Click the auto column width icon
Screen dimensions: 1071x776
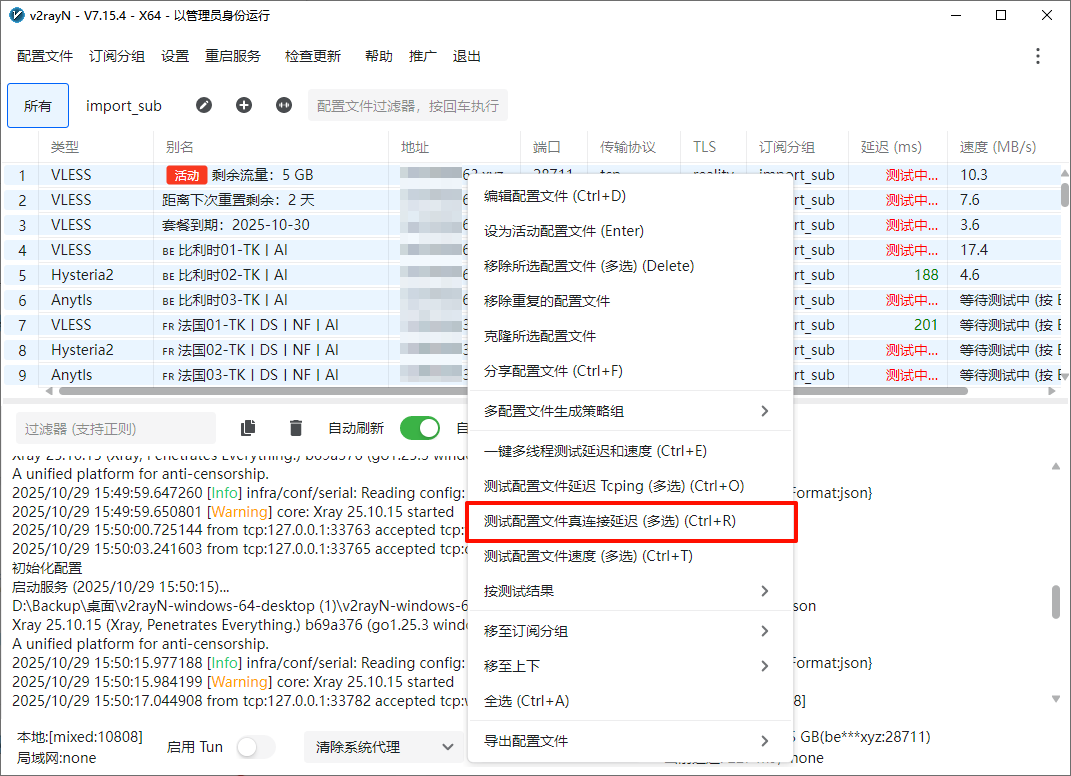pyautogui.click(x=284, y=105)
